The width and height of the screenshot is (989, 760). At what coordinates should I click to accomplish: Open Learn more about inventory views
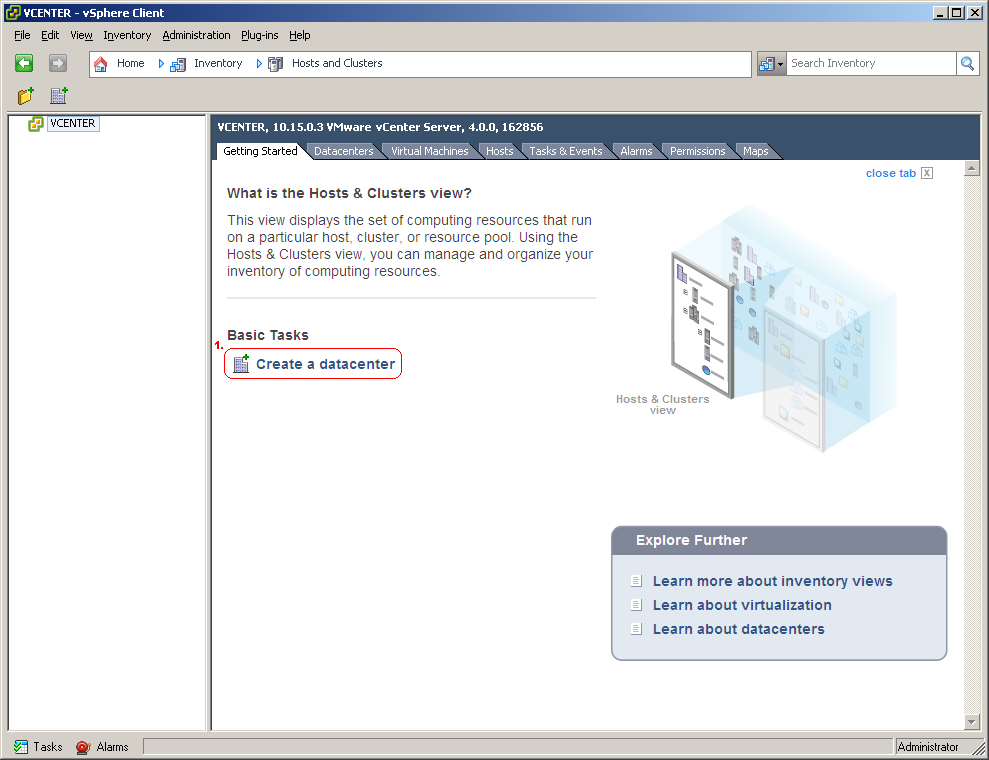(773, 581)
